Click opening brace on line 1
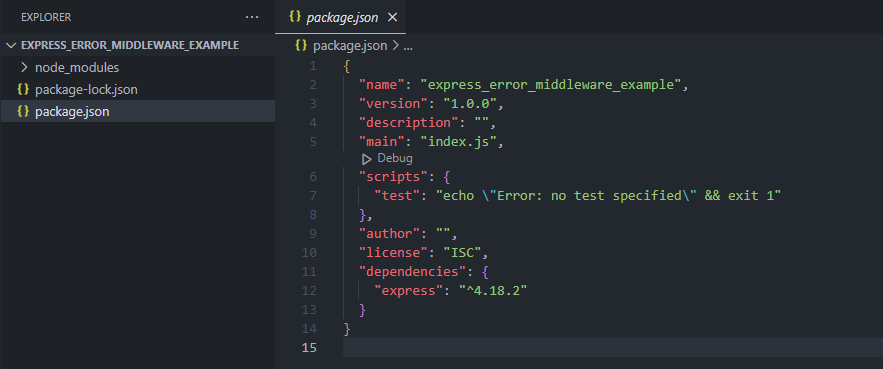Screen dimensions: 883x369 tap(347, 66)
